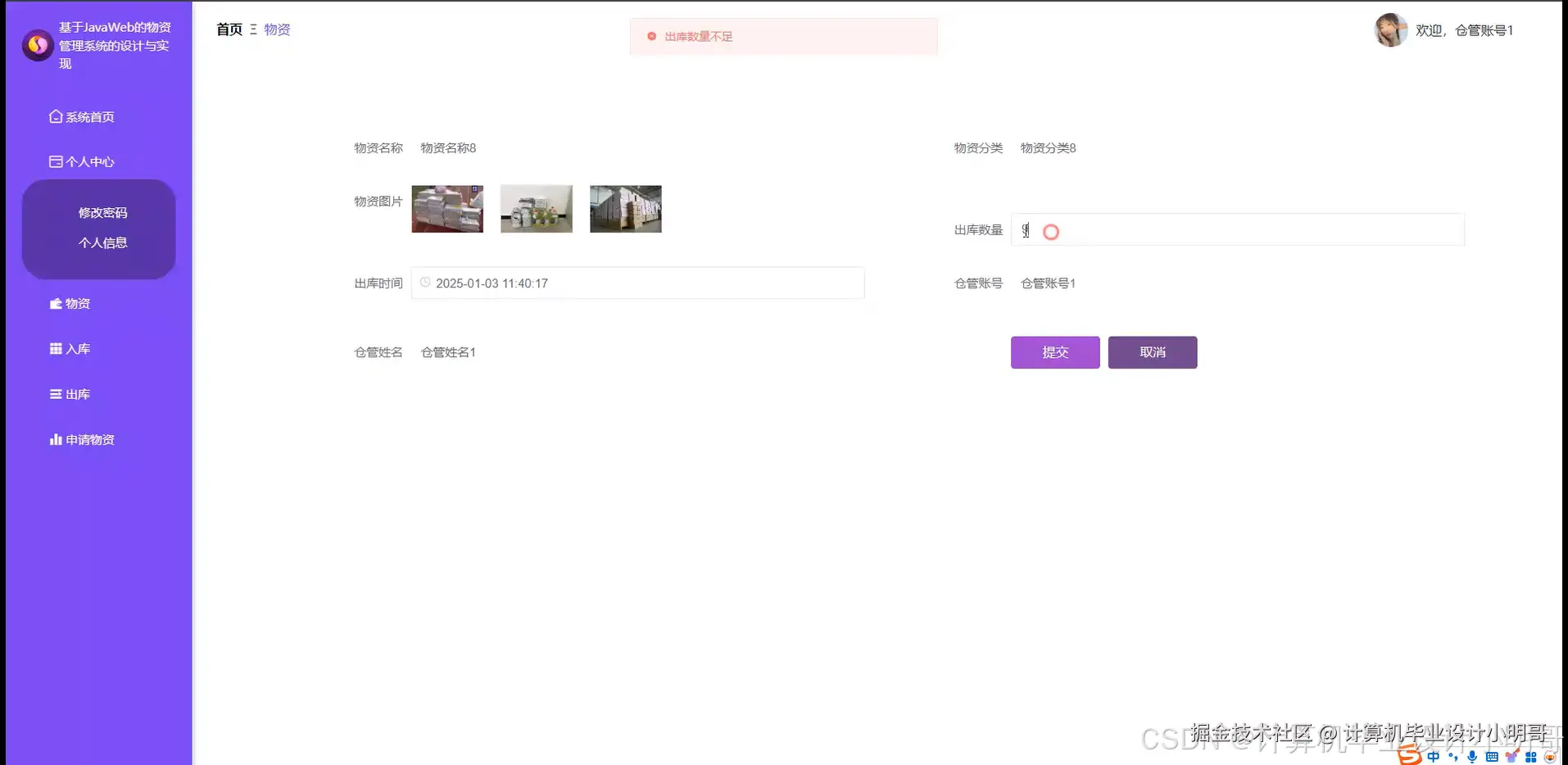
Task: Dismiss the 出库数量不足 error alert
Action: (651, 36)
